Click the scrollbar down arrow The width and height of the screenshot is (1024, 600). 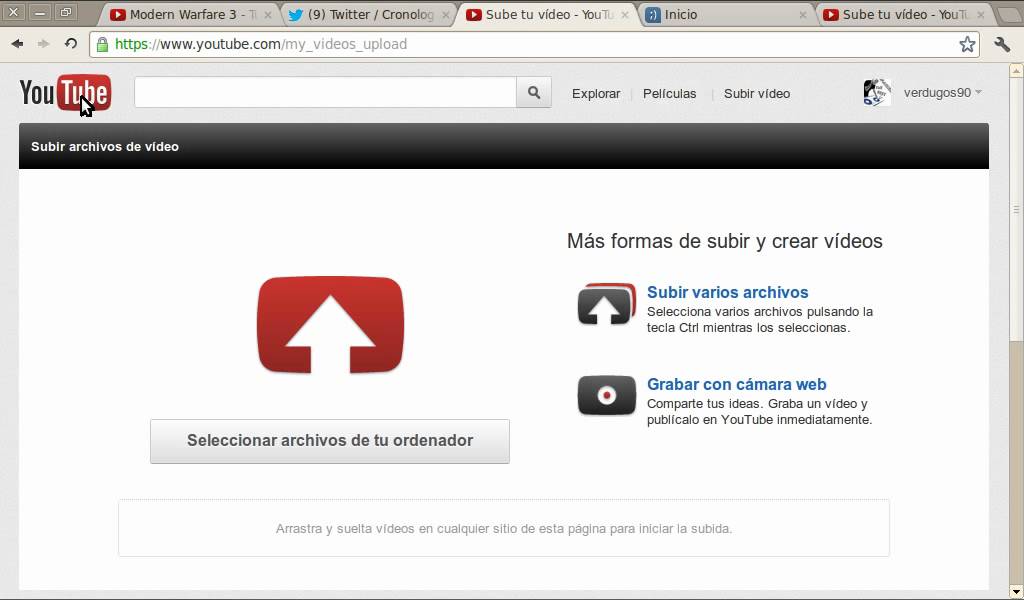coord(1016,592)
